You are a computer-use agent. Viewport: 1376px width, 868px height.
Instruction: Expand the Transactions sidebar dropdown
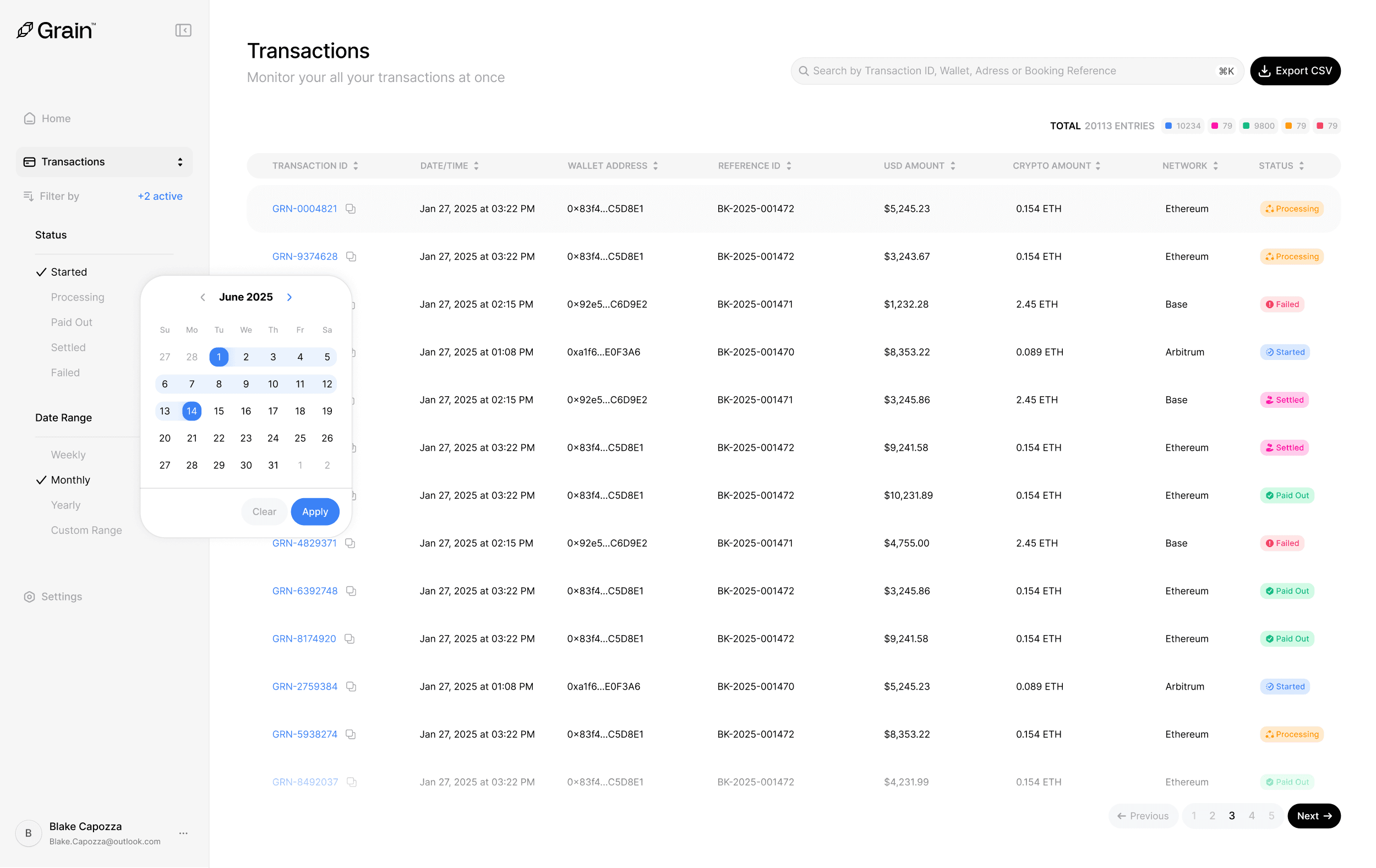click(180, 162)
